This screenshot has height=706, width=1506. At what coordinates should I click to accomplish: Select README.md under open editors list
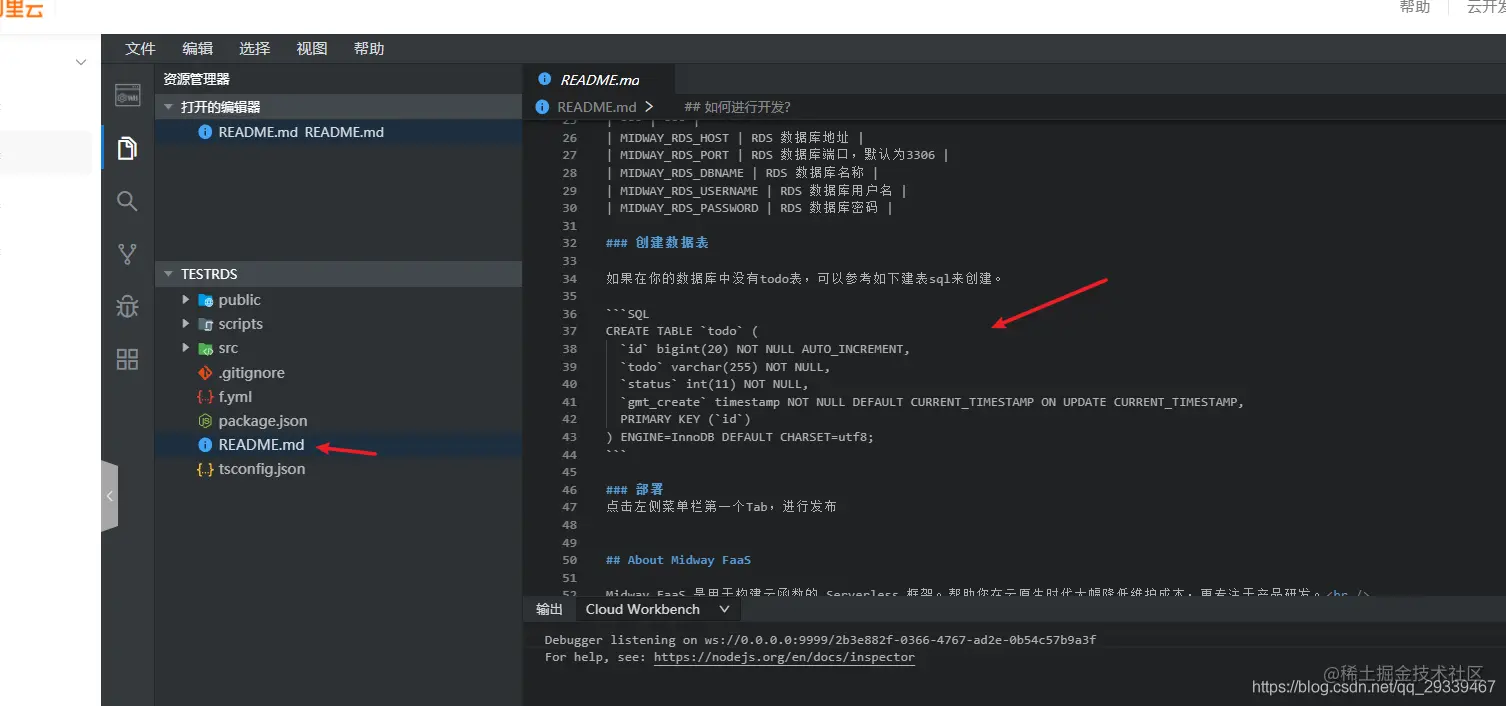[x=301, y=132]
